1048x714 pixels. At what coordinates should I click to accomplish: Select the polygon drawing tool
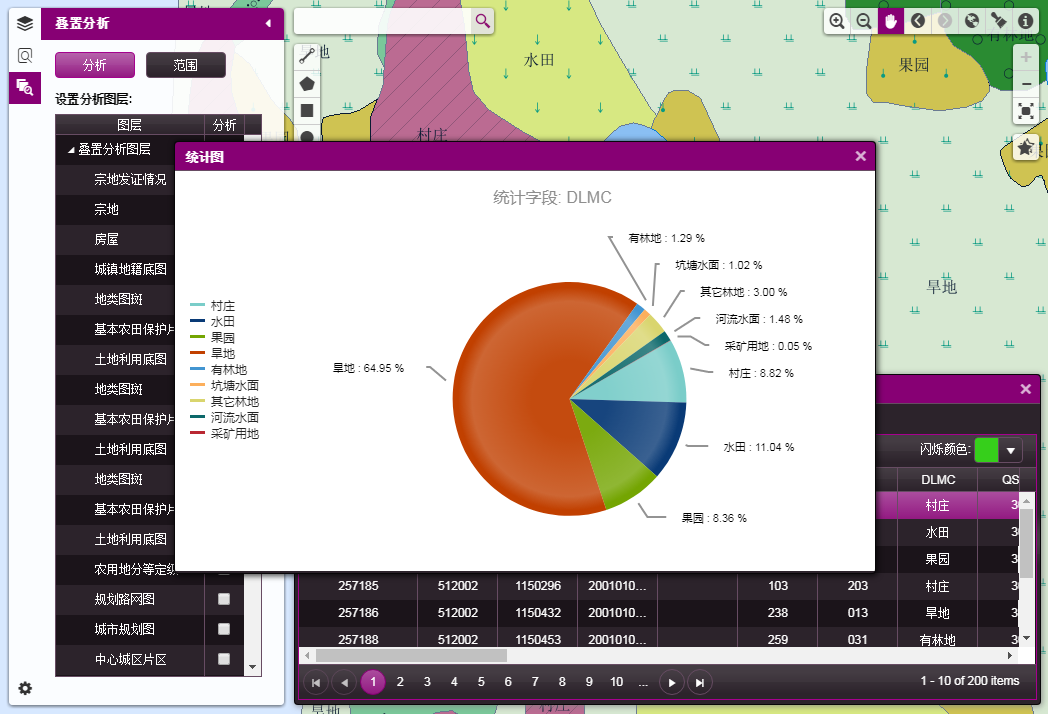coord(307,83)
